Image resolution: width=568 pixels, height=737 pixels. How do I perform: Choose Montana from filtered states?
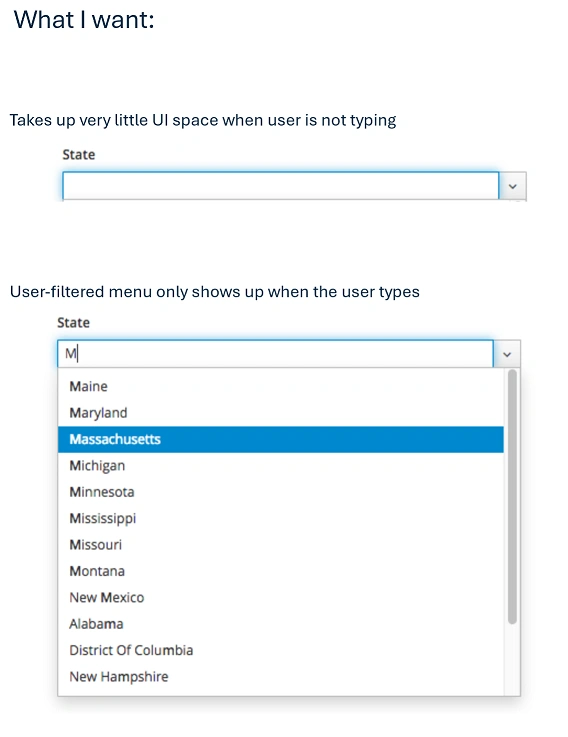tap(280, 571)
